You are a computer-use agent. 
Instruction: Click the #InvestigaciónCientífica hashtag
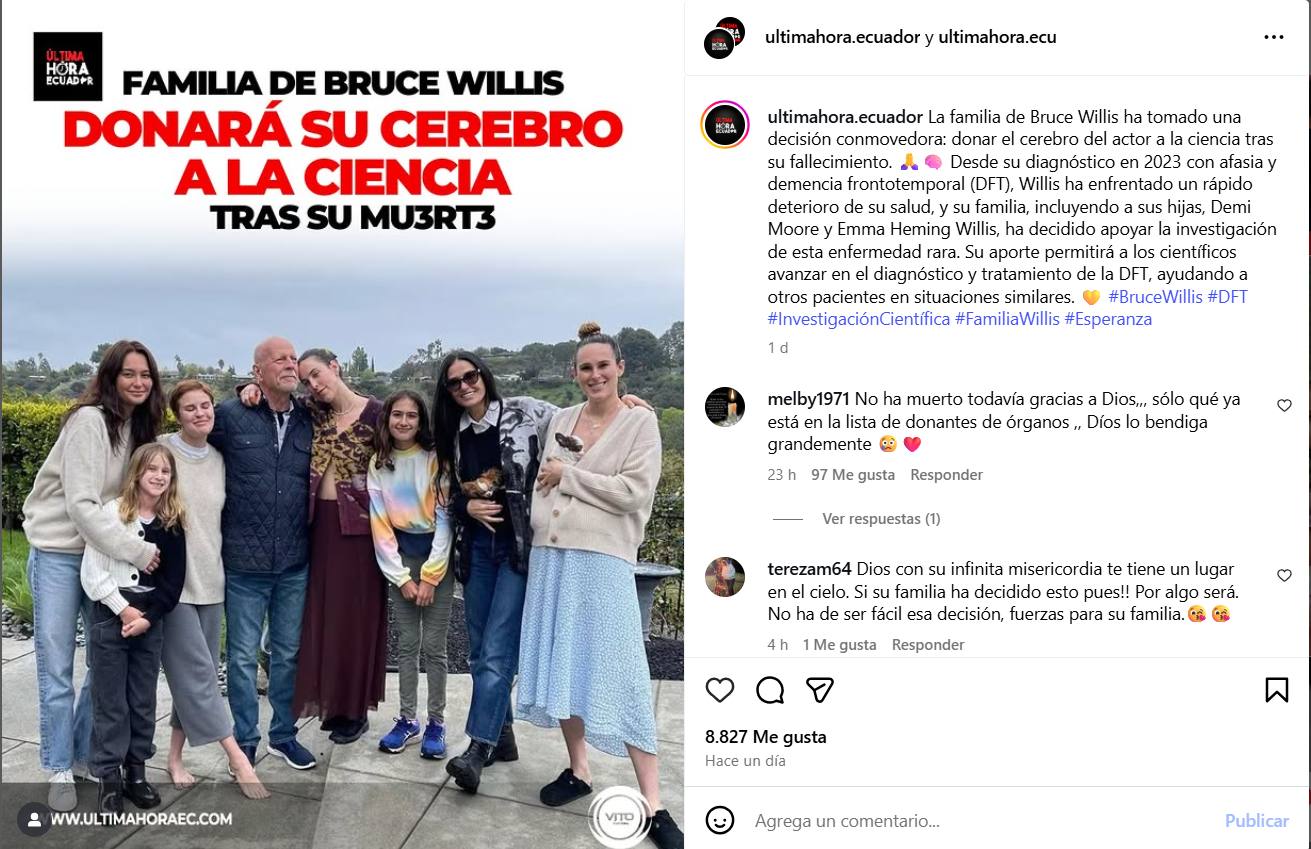859,319
